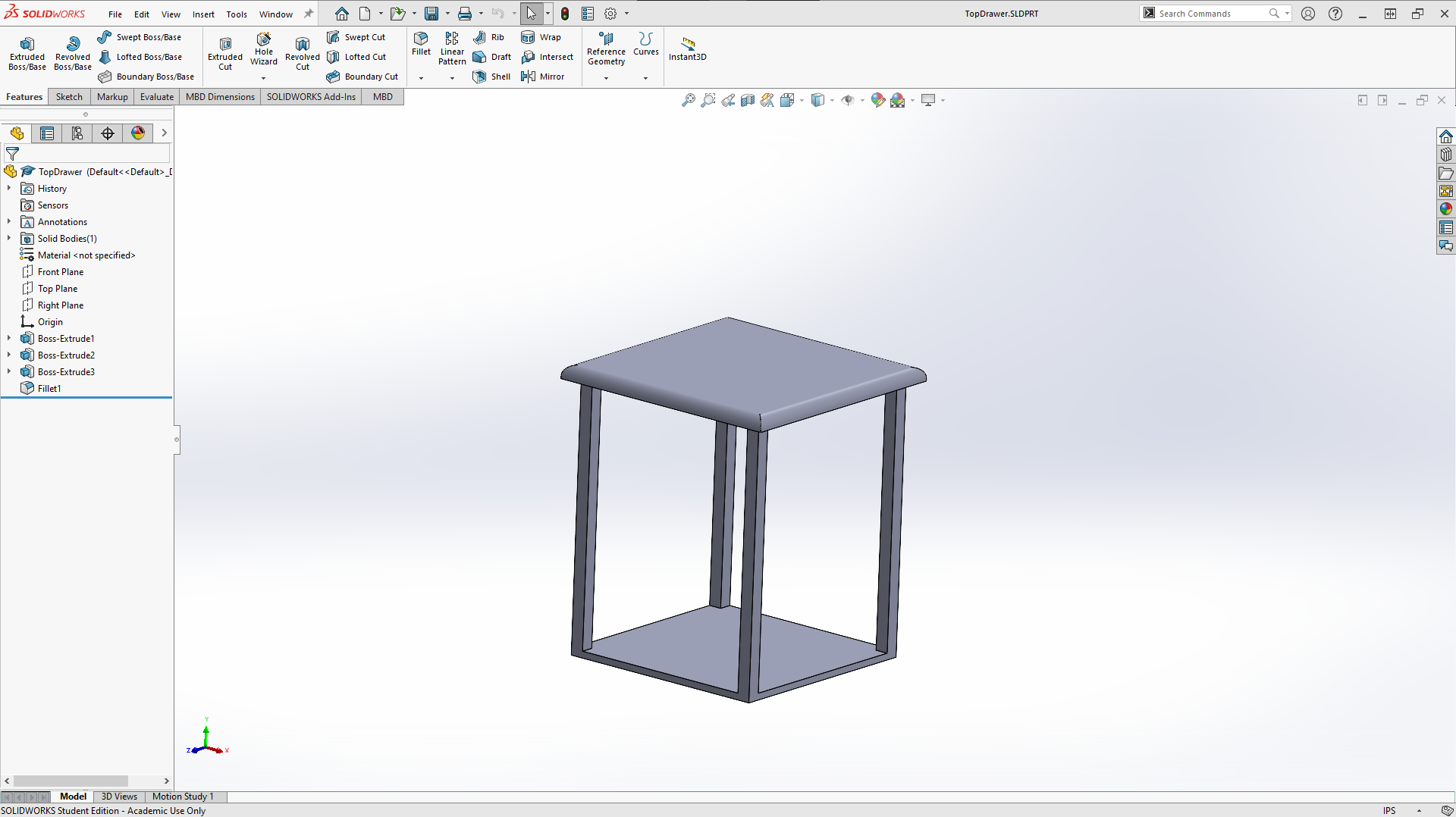Click the Curves button

pyautogui.click(x=645, y=45)
